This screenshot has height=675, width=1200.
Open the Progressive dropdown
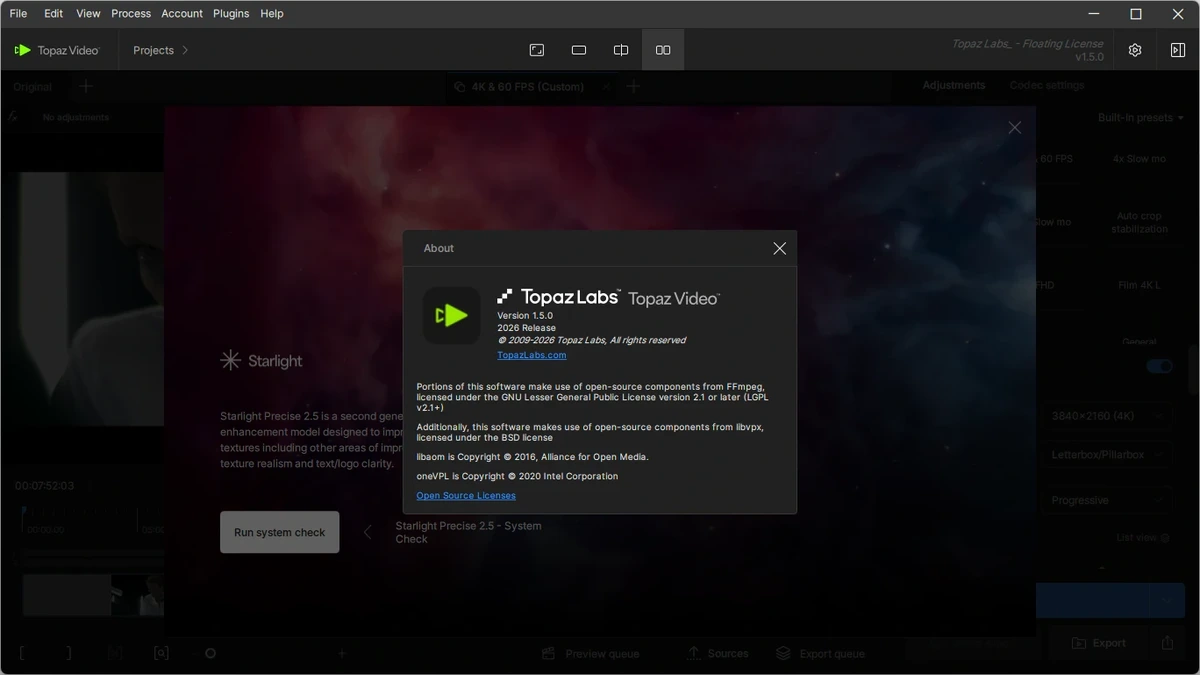(1105, 499)
